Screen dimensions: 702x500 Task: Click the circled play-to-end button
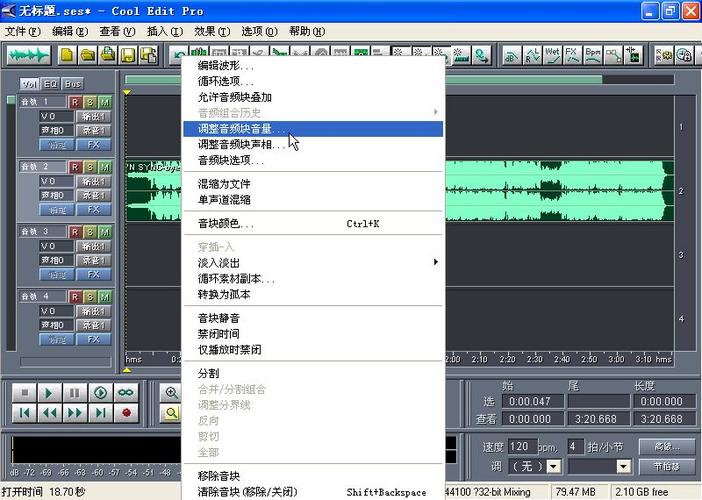click(100, 393)
